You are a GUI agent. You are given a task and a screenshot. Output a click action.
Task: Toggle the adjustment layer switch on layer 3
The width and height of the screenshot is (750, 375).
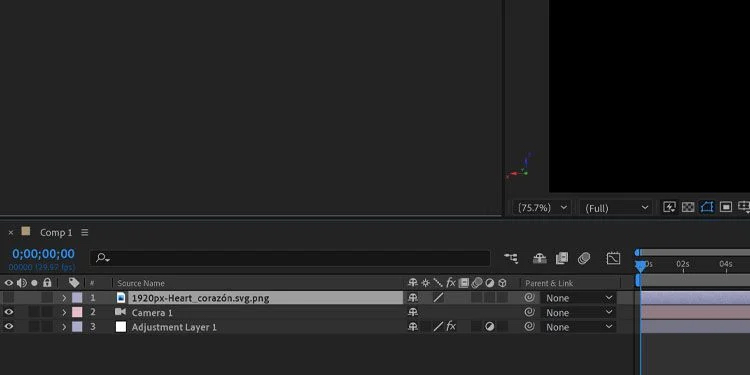click(489, 327)
